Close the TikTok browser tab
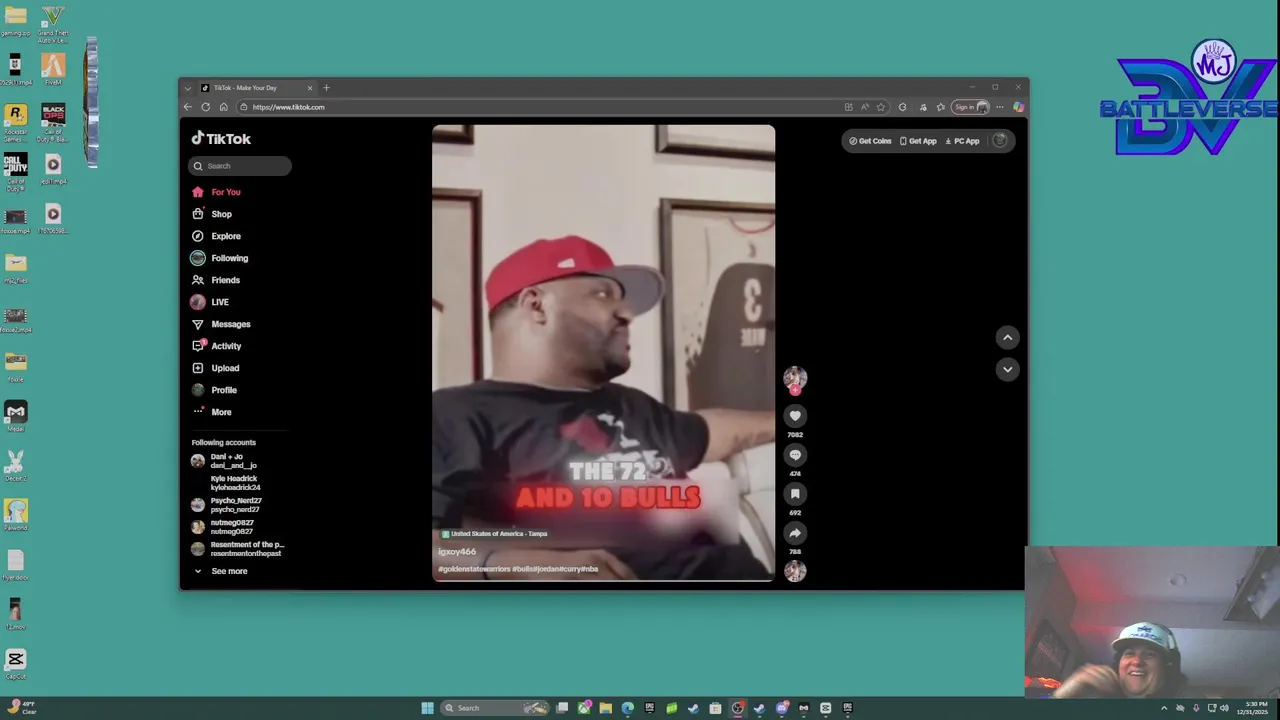The width and height of the screenshot is (1280, 720). [x=309, y=88]
